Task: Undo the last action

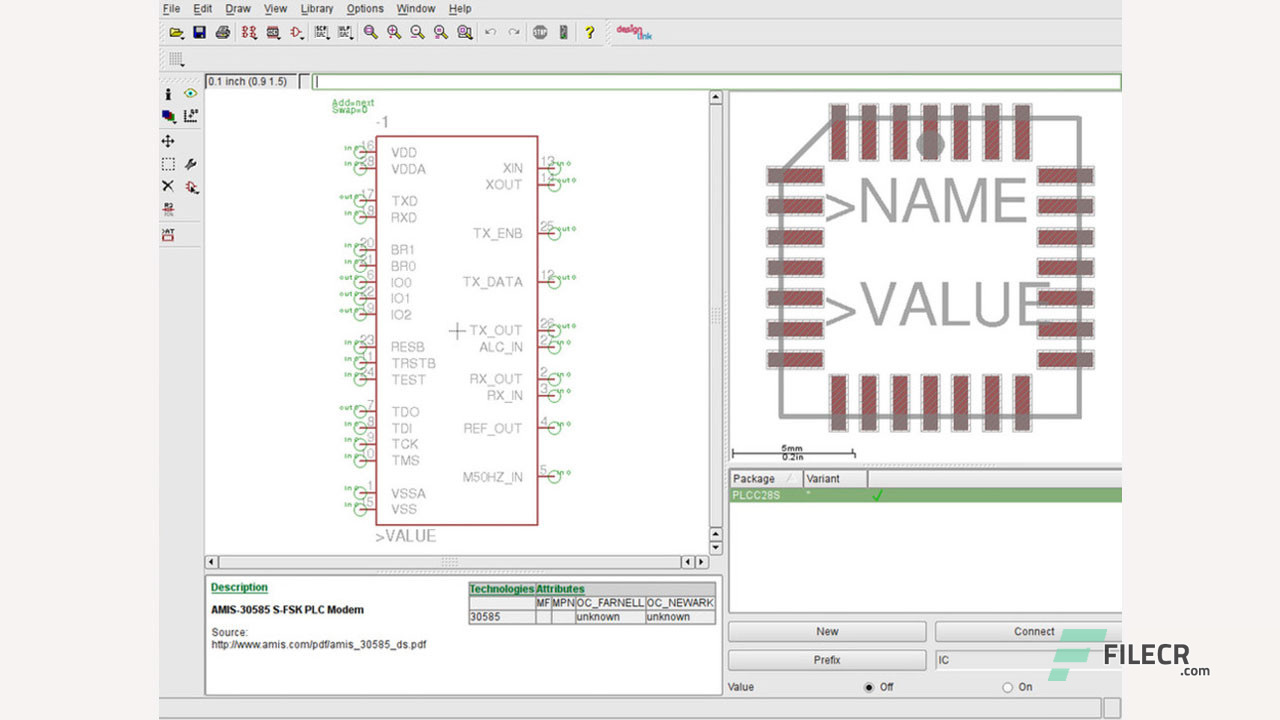Action: (x=490, y=32)
